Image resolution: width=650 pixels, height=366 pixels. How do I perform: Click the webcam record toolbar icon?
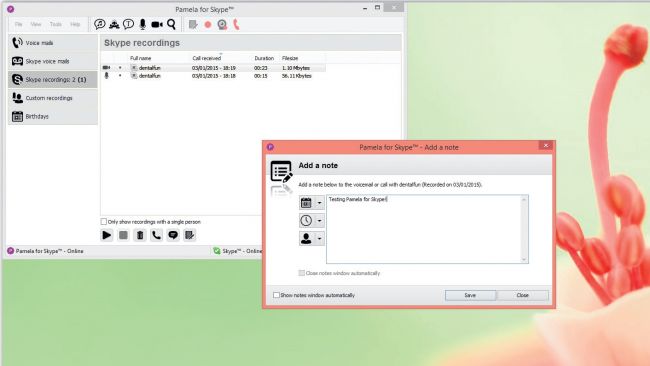222,25
